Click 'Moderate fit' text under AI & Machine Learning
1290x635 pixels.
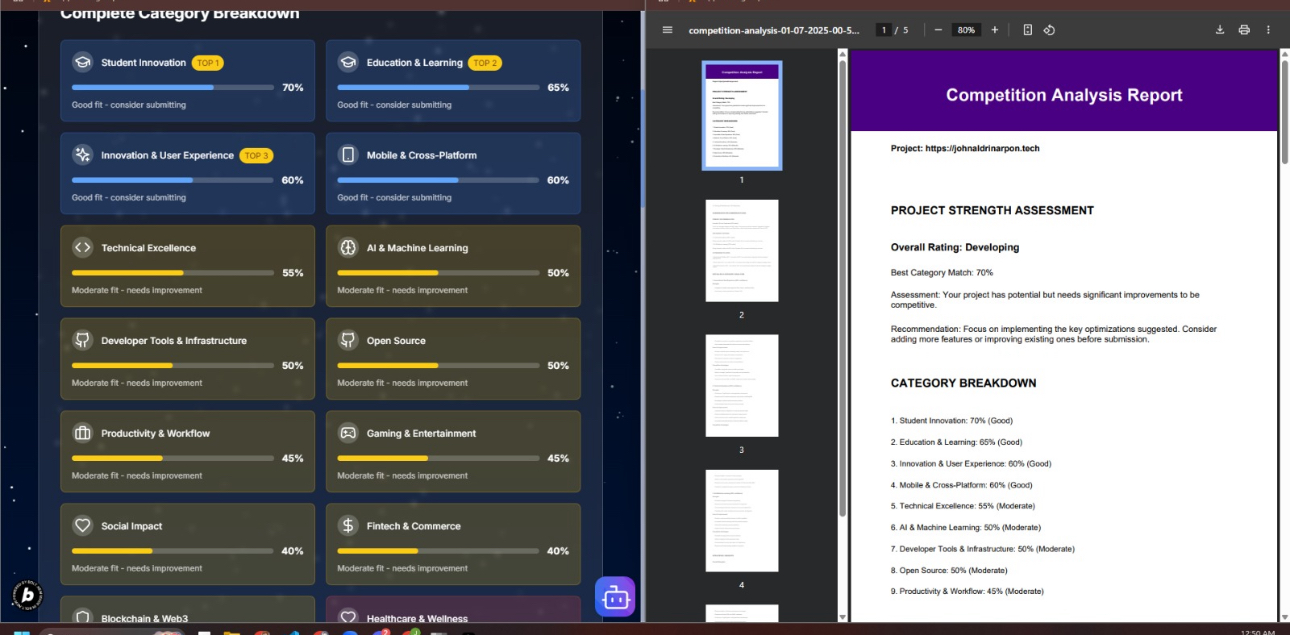(402, 290)
